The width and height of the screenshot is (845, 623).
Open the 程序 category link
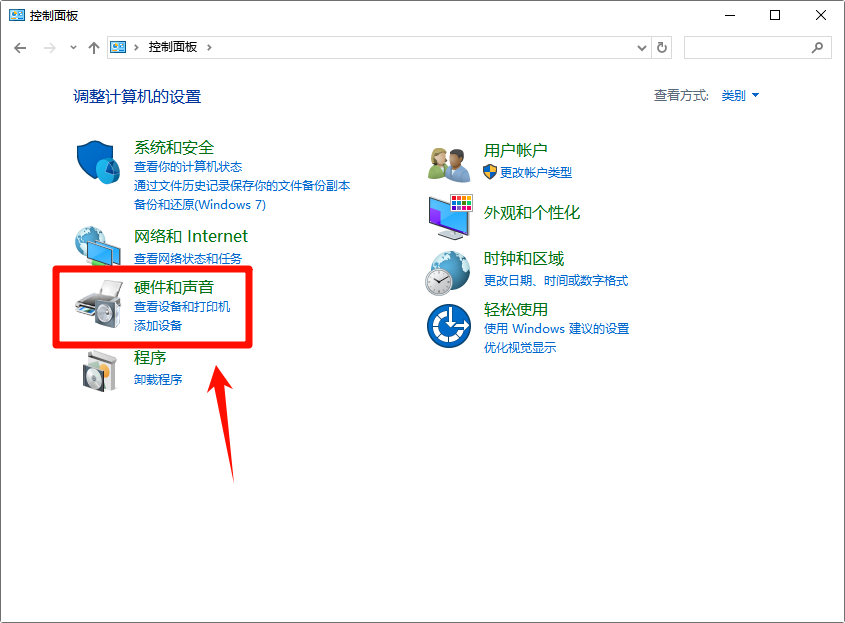(150, 357)
